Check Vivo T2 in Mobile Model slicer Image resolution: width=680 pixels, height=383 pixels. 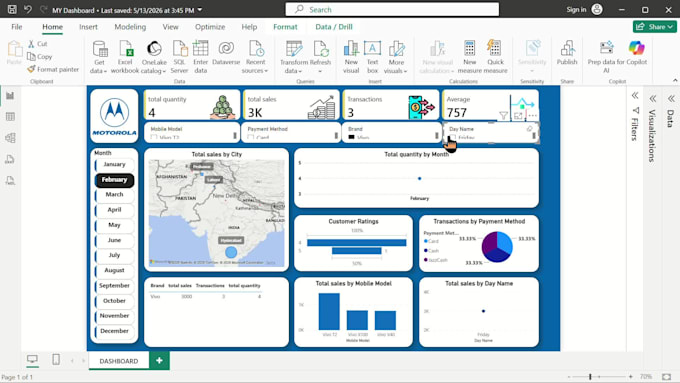coord(154,137)
